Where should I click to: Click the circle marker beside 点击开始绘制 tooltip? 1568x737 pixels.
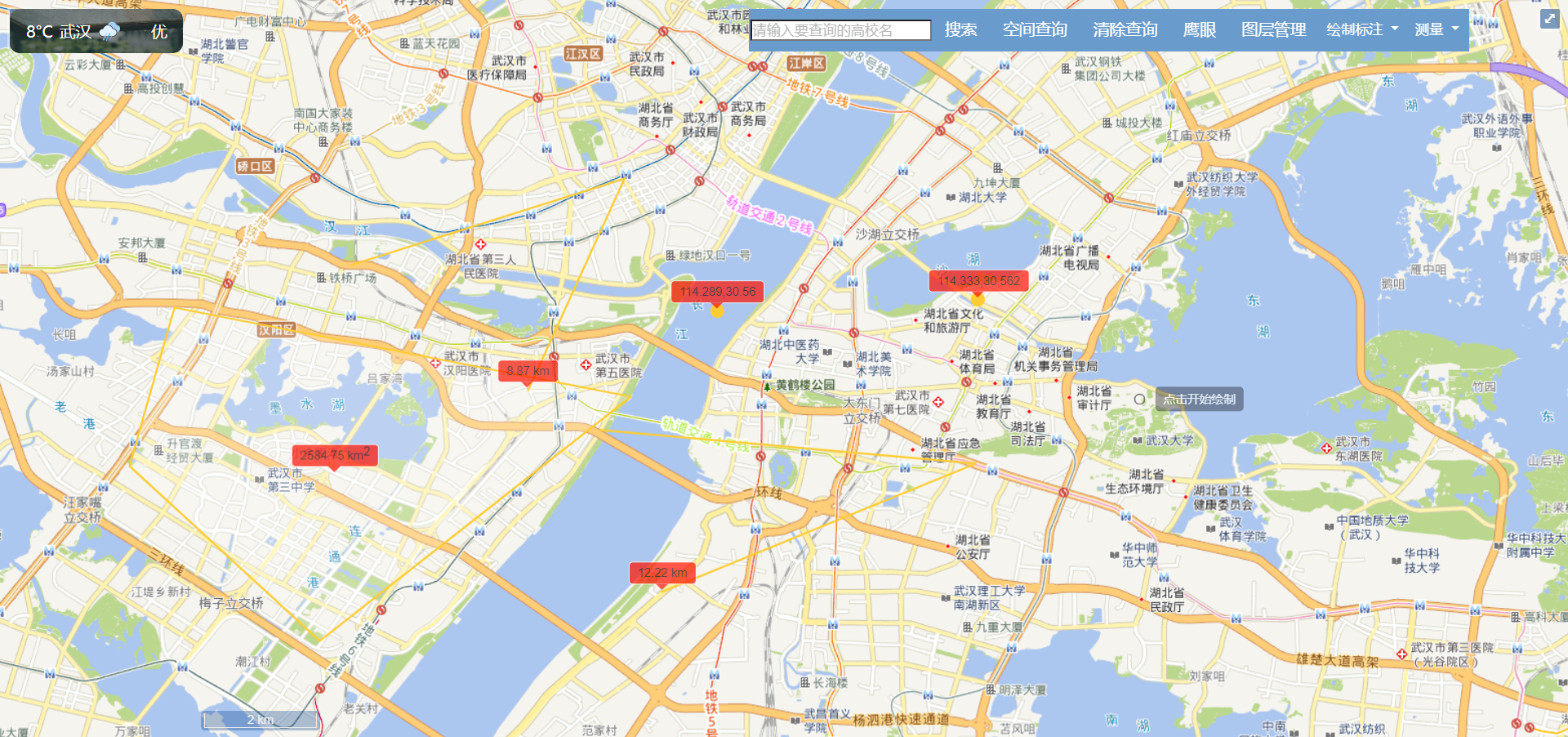(x=1140, y=399)
